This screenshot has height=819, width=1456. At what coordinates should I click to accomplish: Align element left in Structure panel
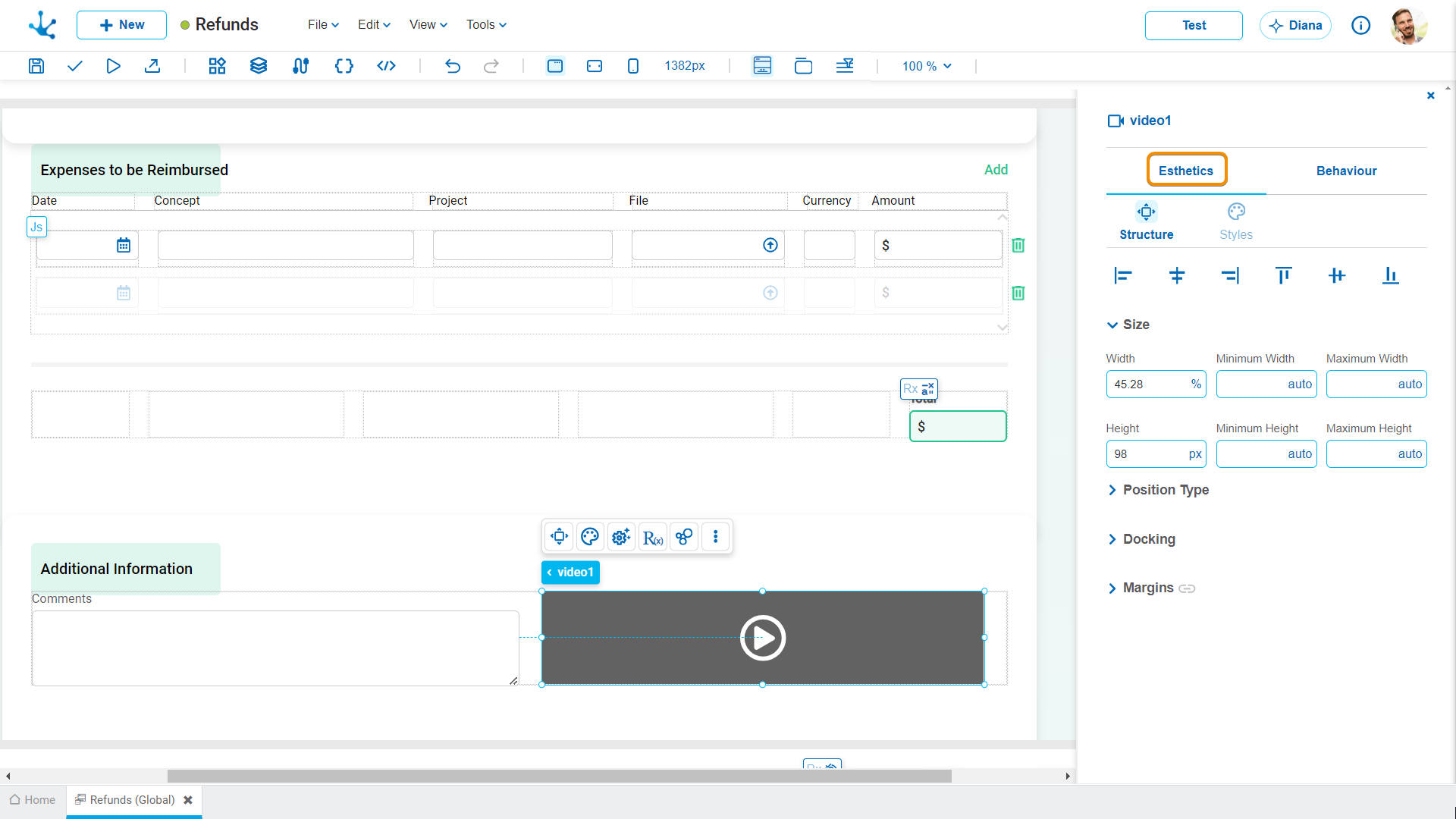(1123, 275)
